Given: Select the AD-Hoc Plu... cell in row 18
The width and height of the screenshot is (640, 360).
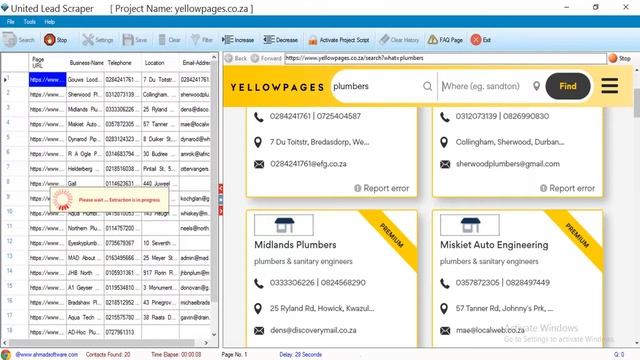Looking at the screenshot, I should 85,332.
